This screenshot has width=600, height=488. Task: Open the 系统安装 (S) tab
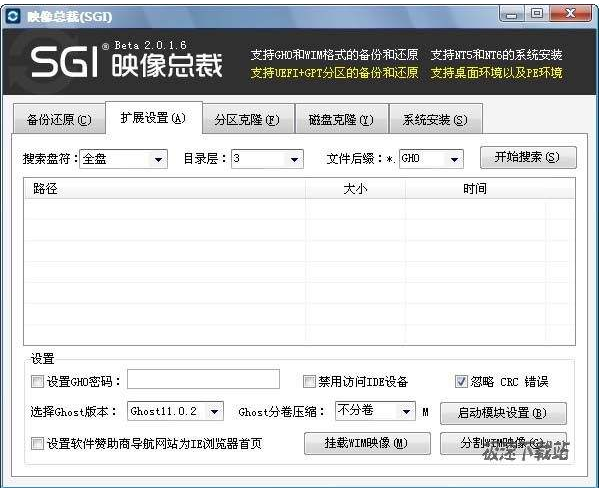(435, 119)
